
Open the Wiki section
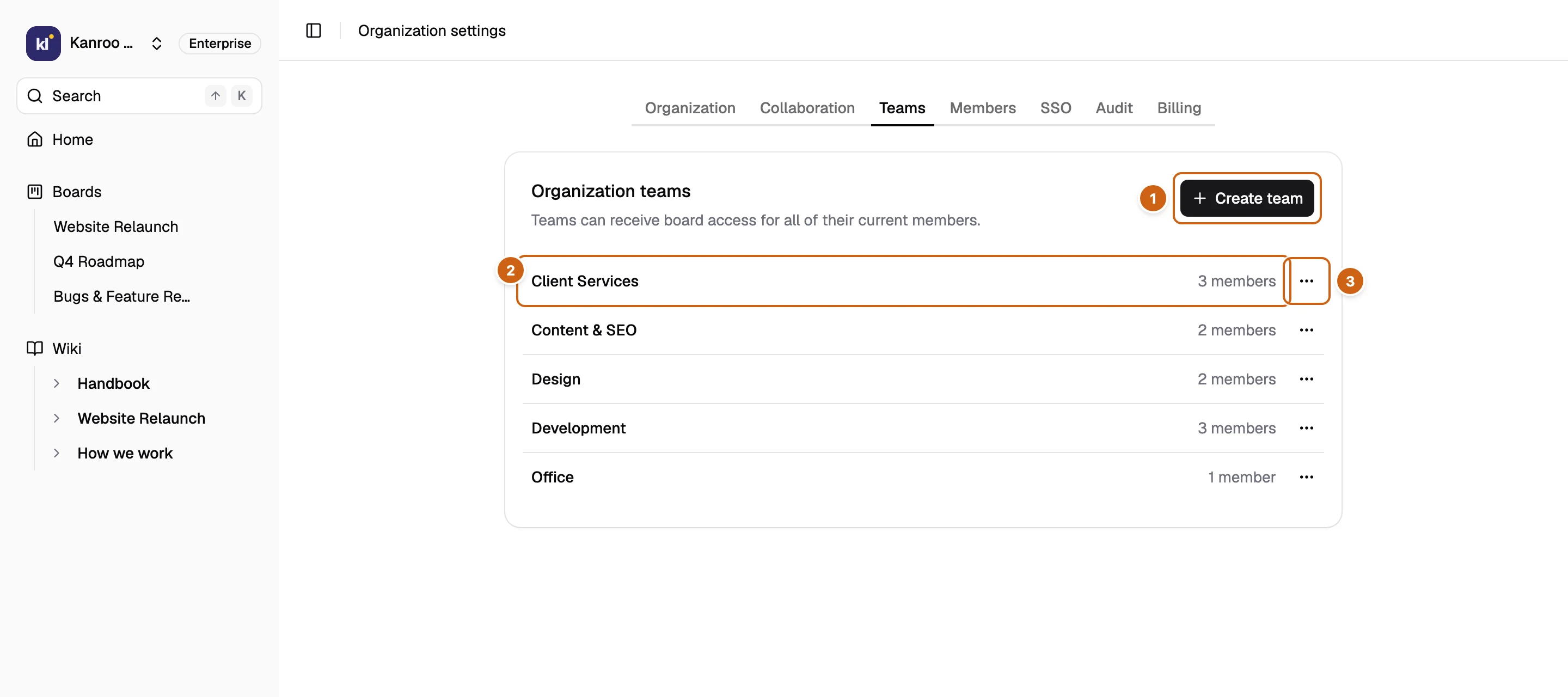(x=67, y=348)
